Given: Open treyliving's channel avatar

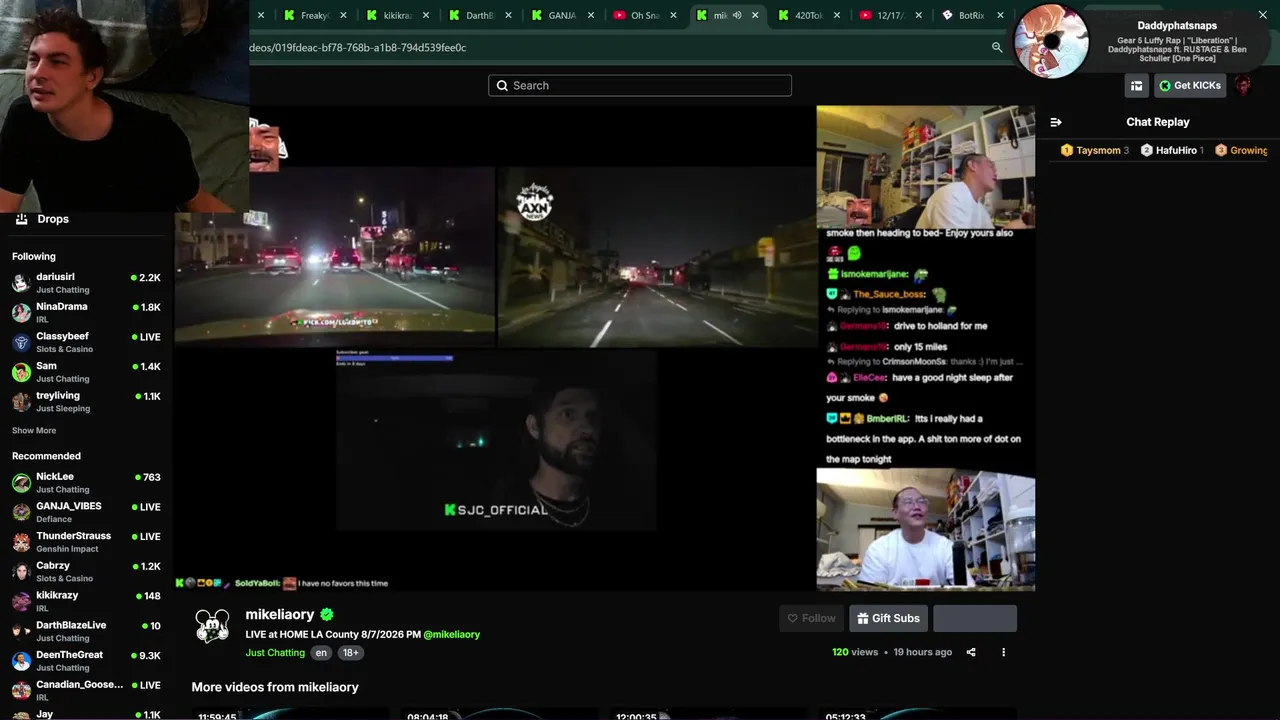Looking at the screenshot, I should [x=21, y=402].
